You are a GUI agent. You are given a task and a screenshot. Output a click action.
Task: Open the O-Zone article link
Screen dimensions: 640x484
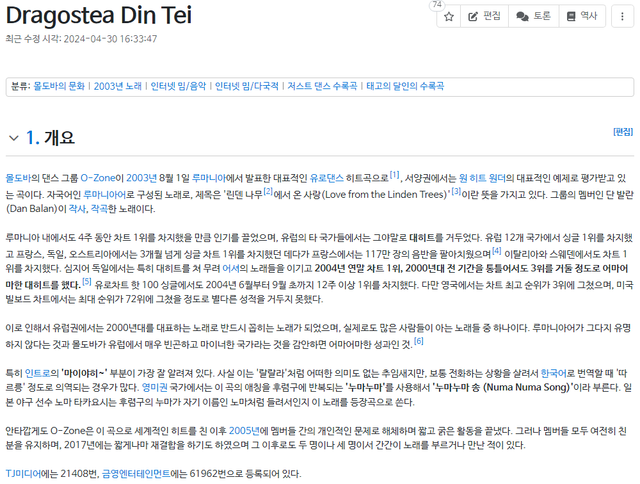pos(98,178)
